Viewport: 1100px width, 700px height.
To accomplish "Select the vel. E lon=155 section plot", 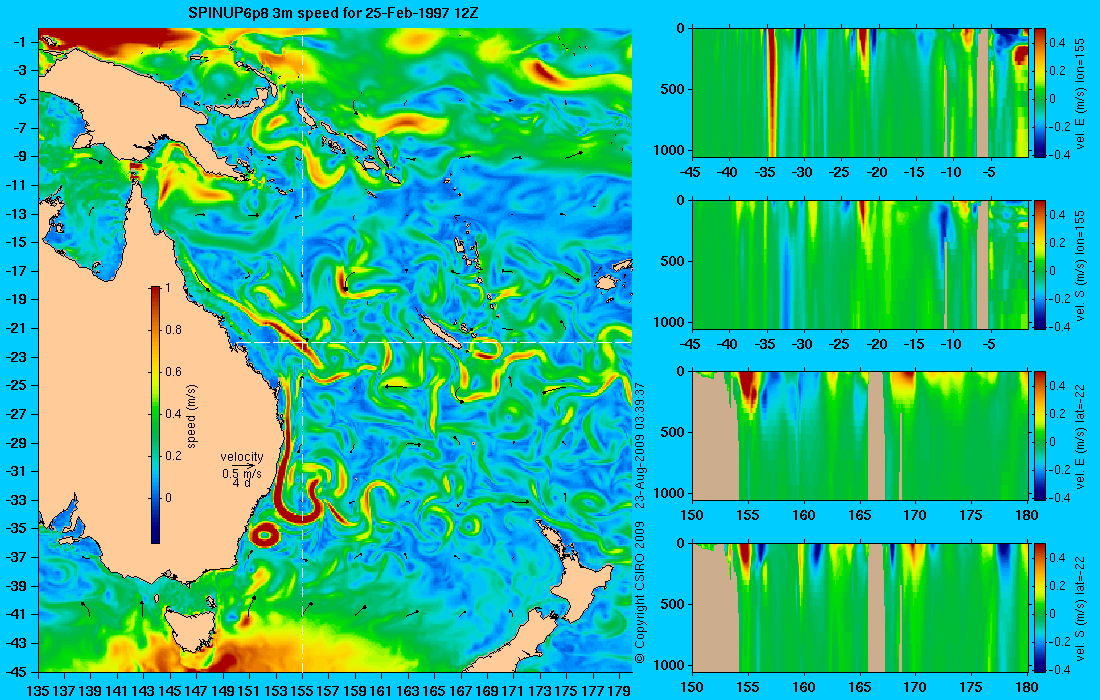I will pyautogui.click(x=860, y=93).
